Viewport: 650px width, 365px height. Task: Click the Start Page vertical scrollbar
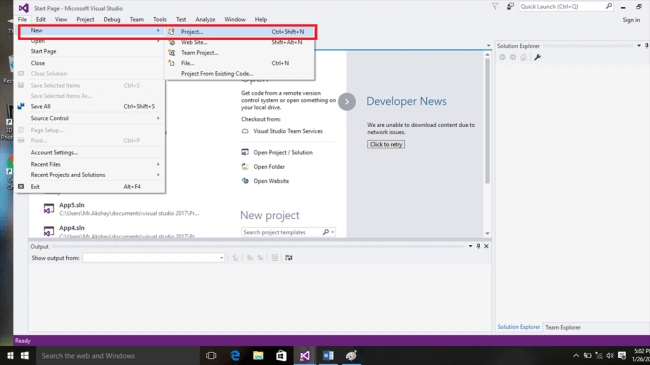tap(488, 120)
